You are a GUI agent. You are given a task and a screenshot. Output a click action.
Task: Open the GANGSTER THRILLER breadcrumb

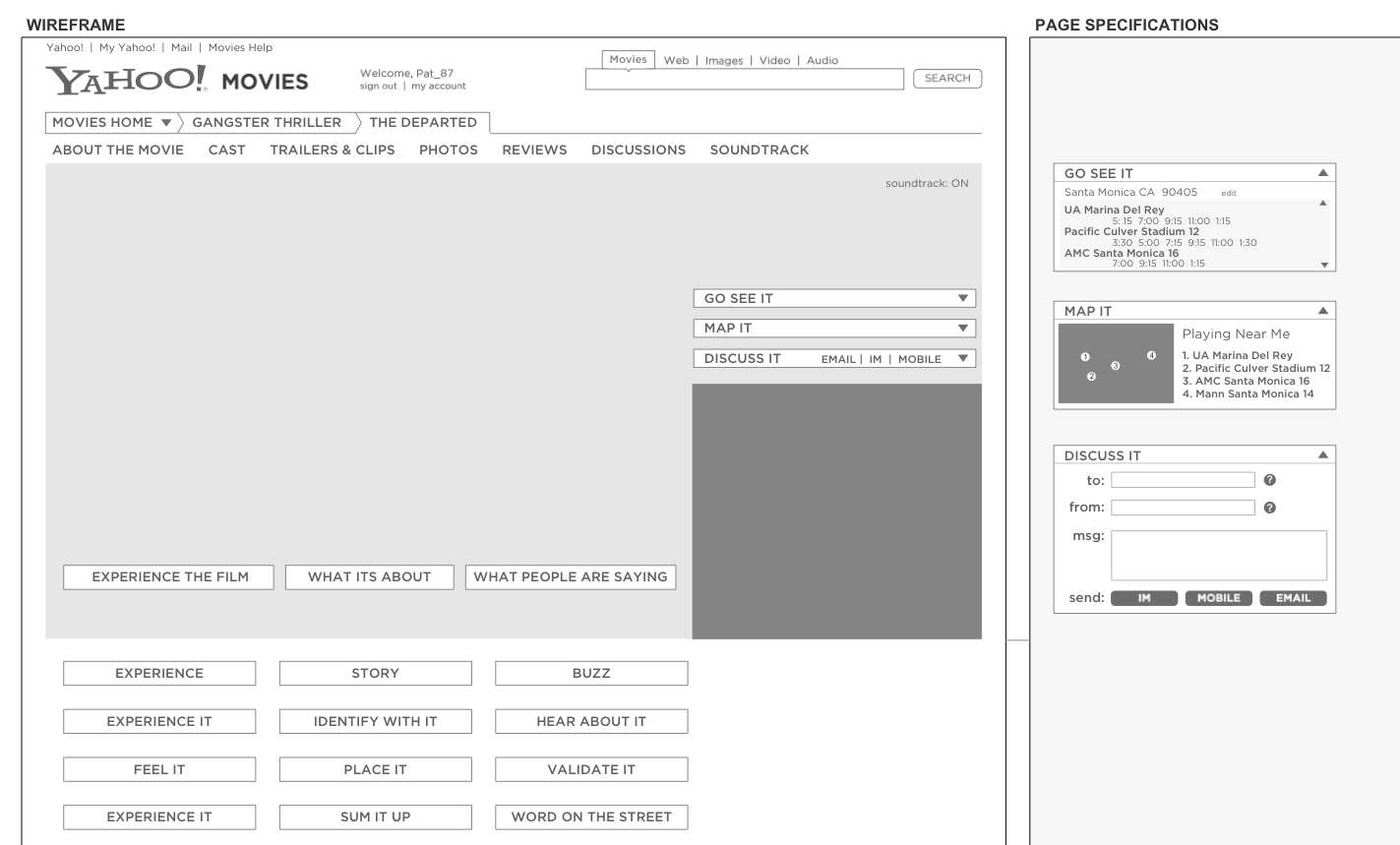point(267,123)
